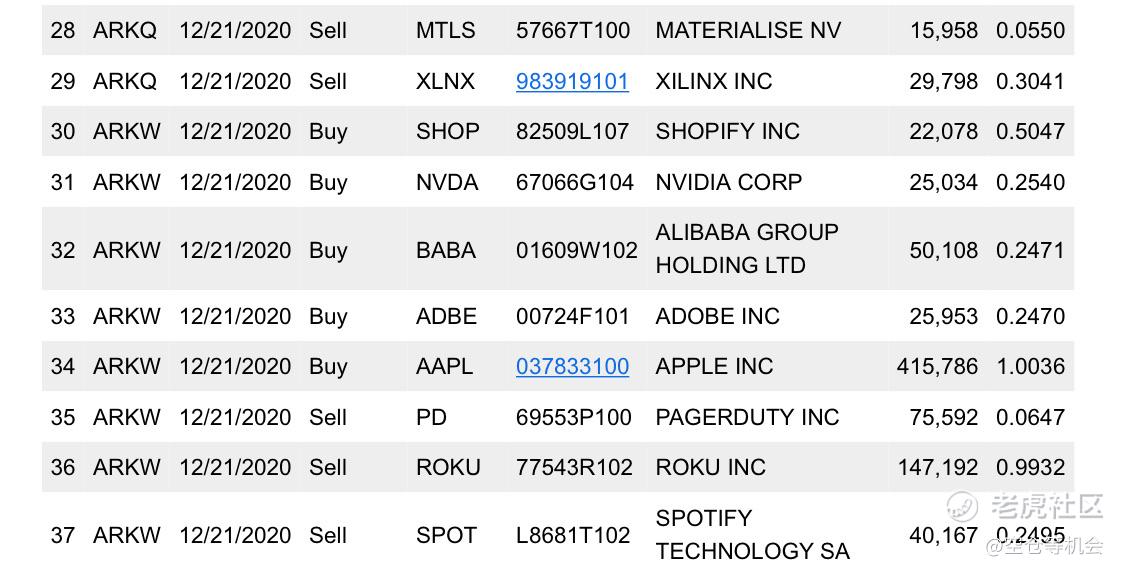Viewport: 1125px width, 571px height.
Task: Open the APPLE CUSIP link 037833100
Action: click(x=572, y=367)
